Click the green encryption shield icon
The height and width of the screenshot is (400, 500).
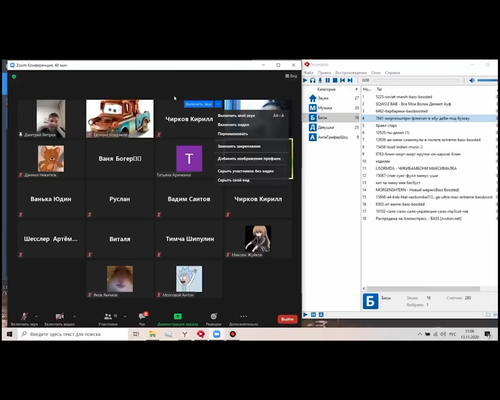(14, 77)
